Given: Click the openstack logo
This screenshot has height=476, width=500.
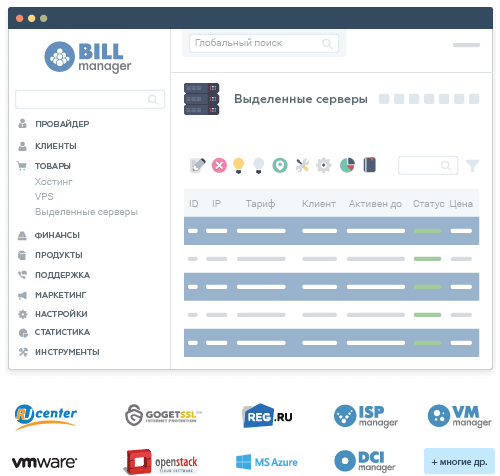Looking at the screenshot, I should 162,462.
